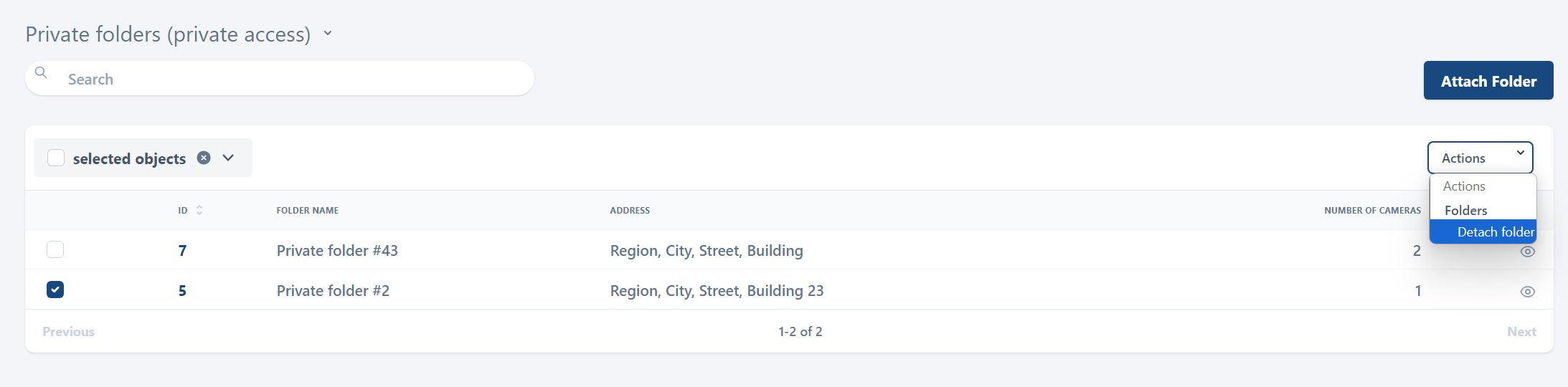Pick the Actions placeholder option in list
The height and width of the screenshot is (387, 1568).
point(1464,186)
